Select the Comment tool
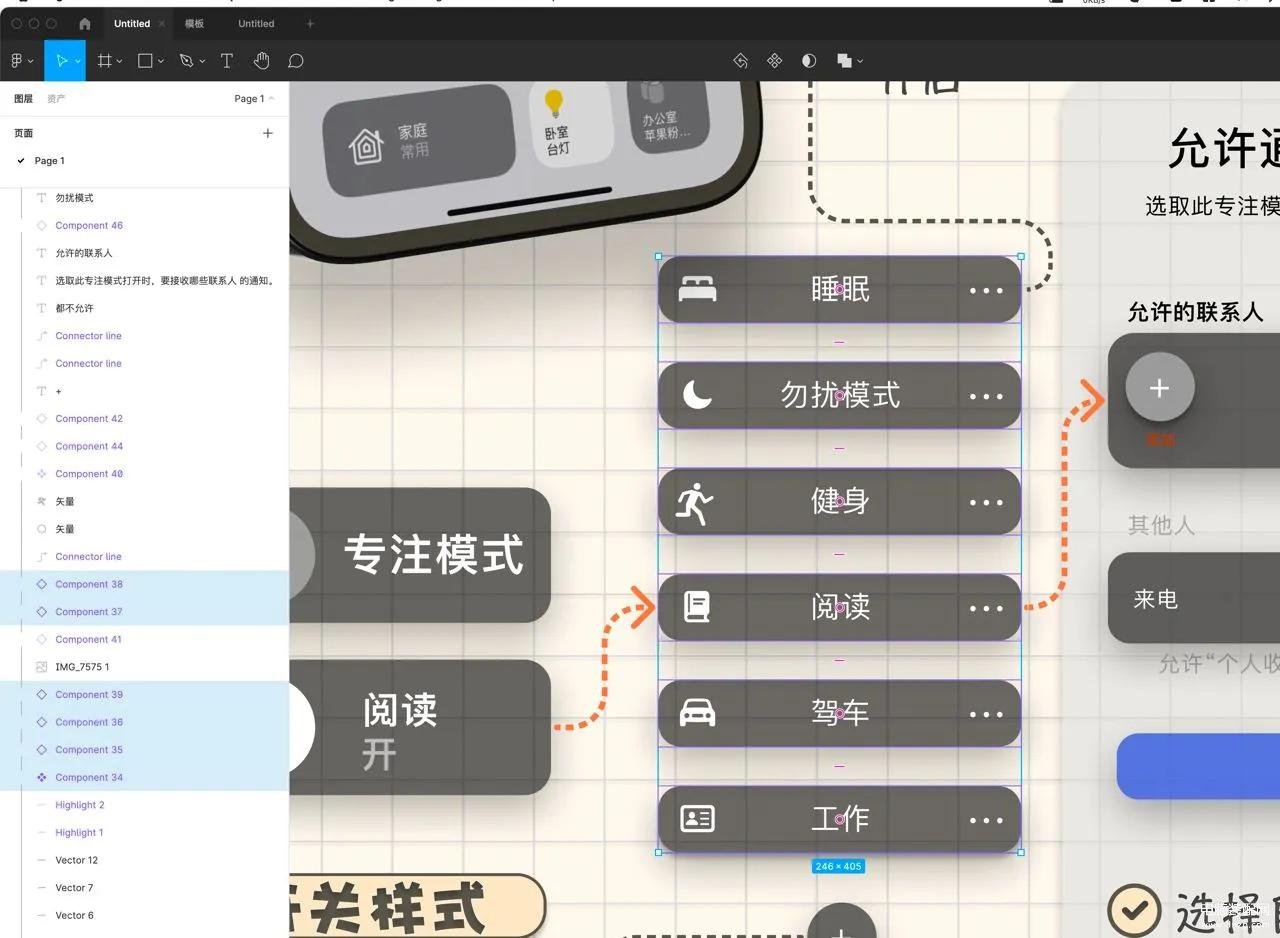1280x938 pixels. [296, 61]
